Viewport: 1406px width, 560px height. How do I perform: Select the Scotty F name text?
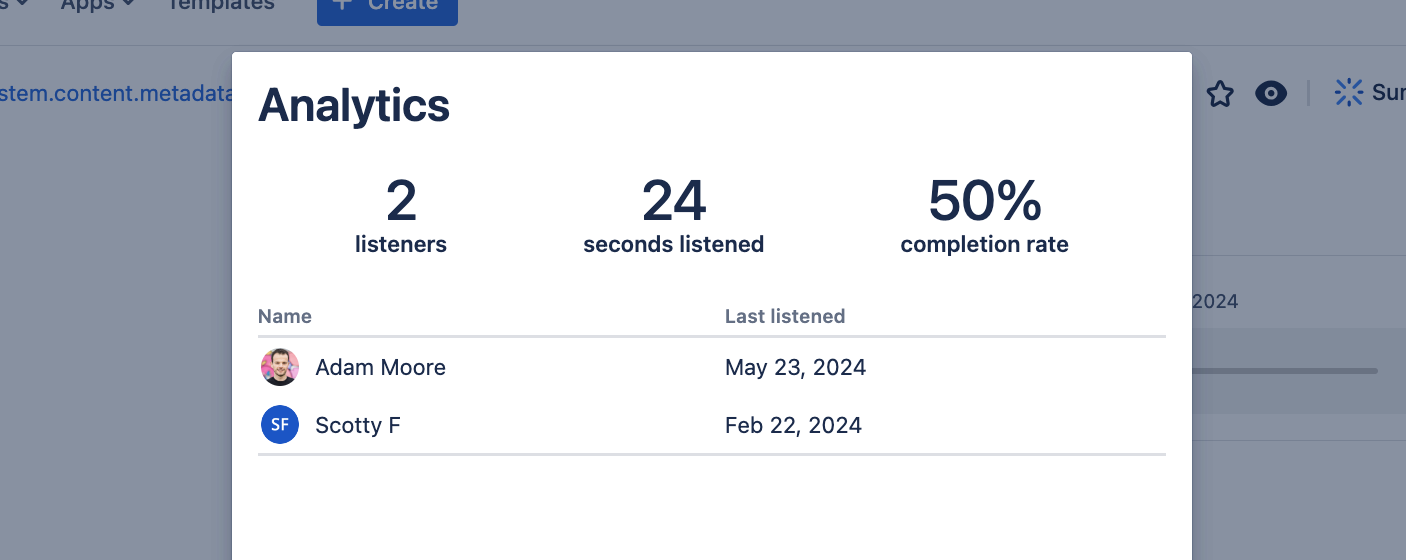358,425
